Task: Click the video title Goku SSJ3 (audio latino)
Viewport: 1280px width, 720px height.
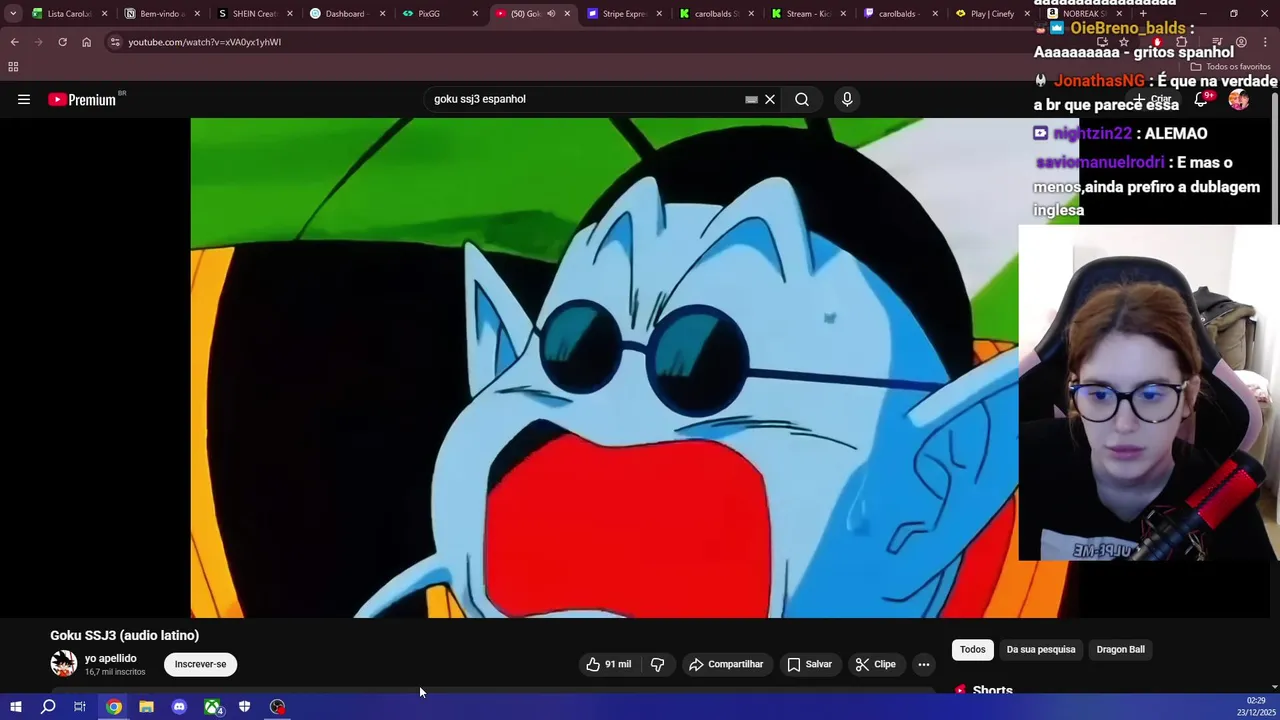Action: 124,635
